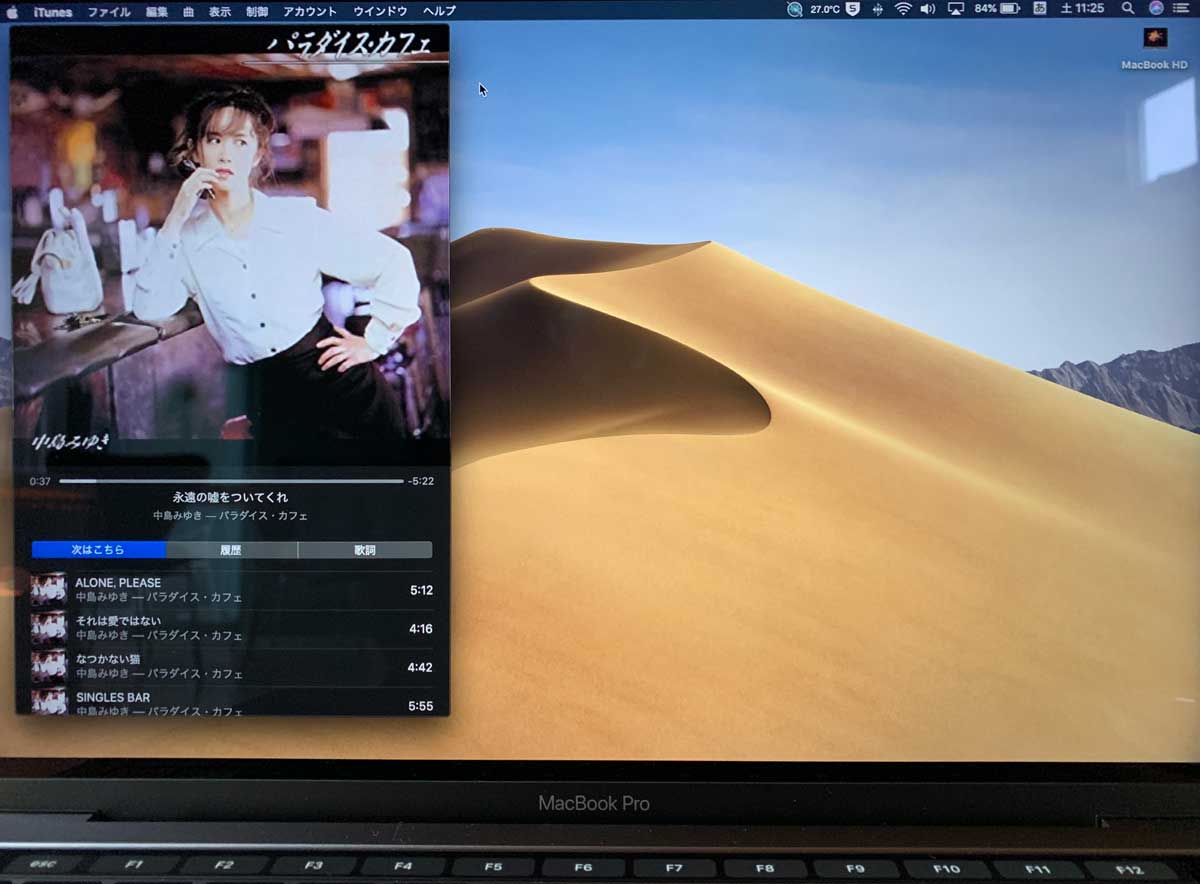Click the 27.0°C temperature status item
Screen dimensions: 1200x884
pyautogui.click(x=825, y=9)
